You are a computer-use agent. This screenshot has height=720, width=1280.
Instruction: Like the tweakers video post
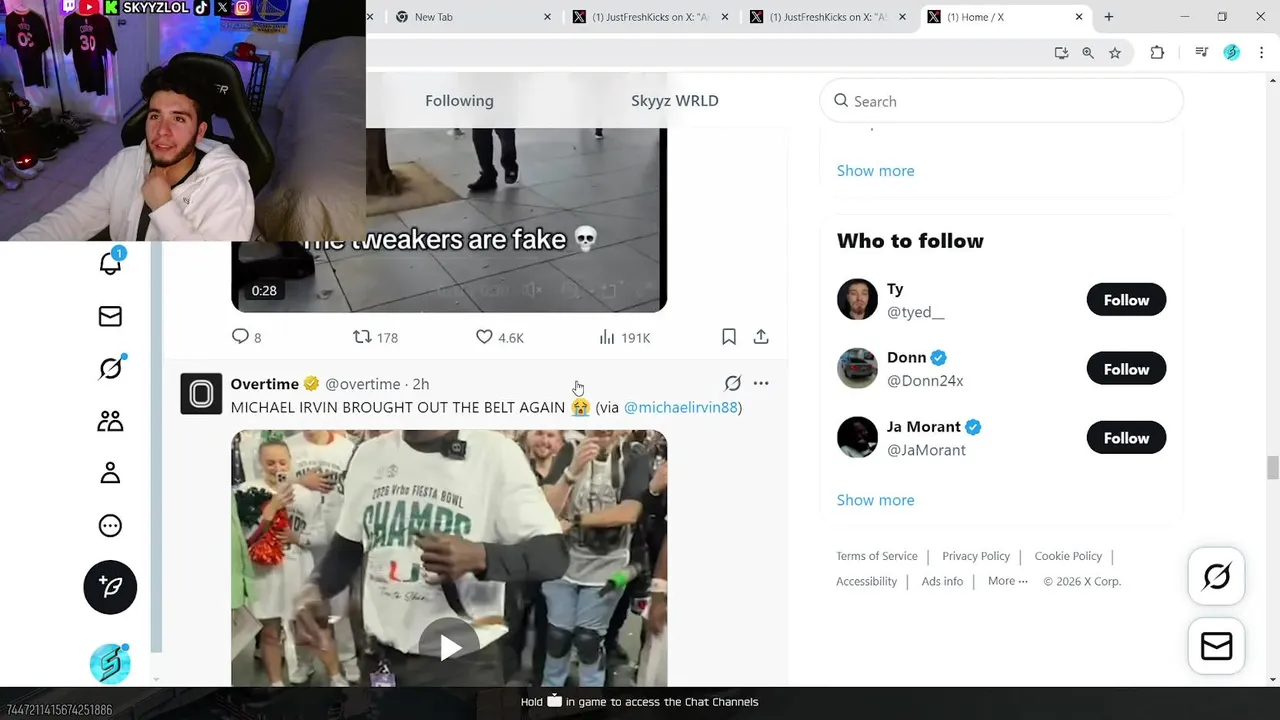(x=499, y=337)
